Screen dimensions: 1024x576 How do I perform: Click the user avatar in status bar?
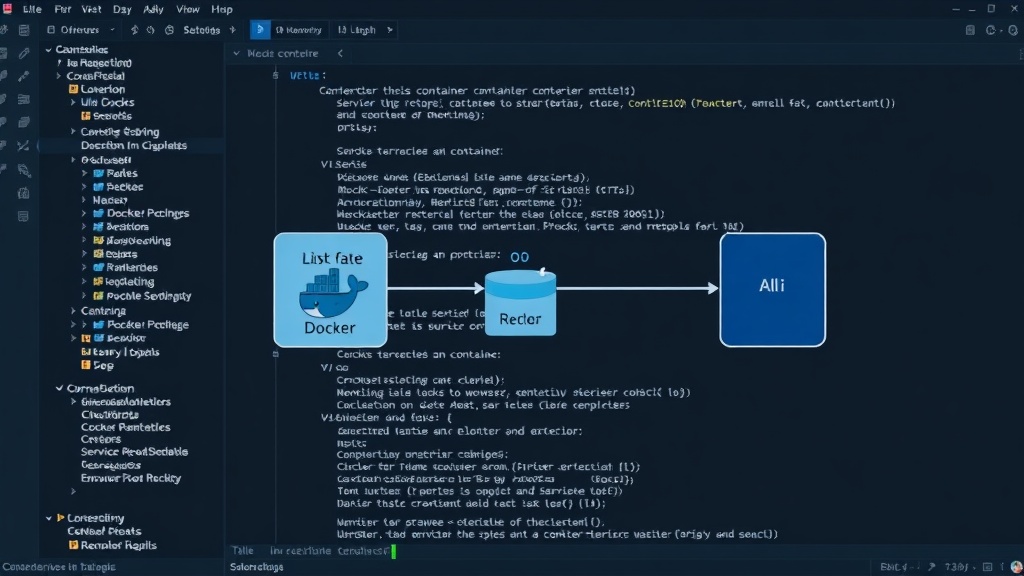[x=1016, y=567]
